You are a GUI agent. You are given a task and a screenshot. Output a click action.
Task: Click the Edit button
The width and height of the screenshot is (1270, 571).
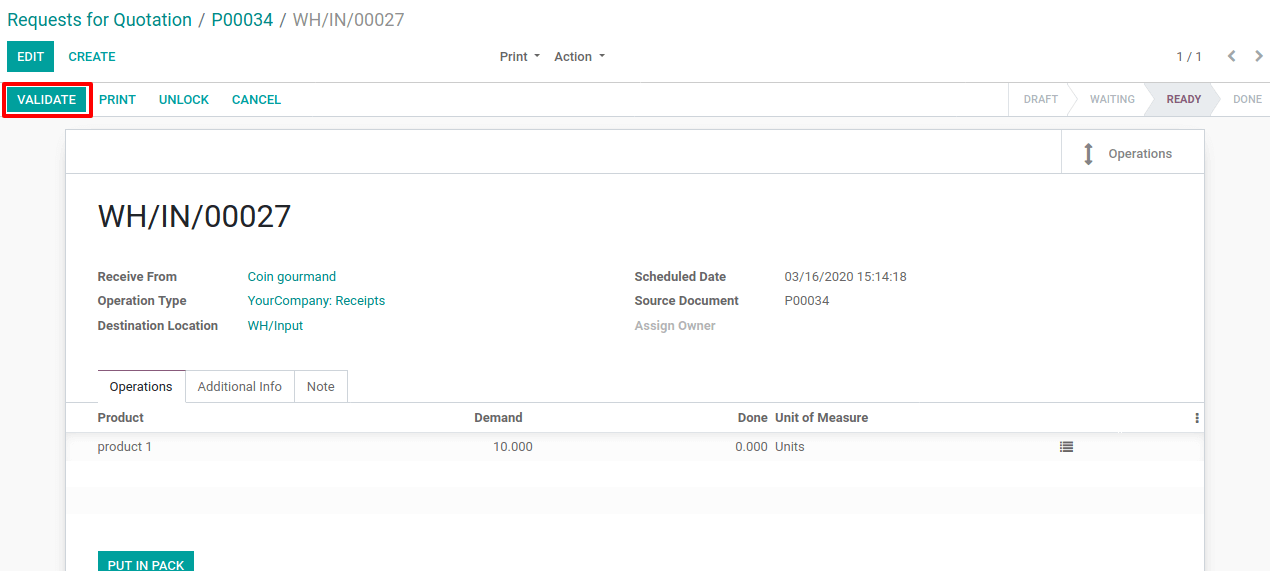point(30,57)
